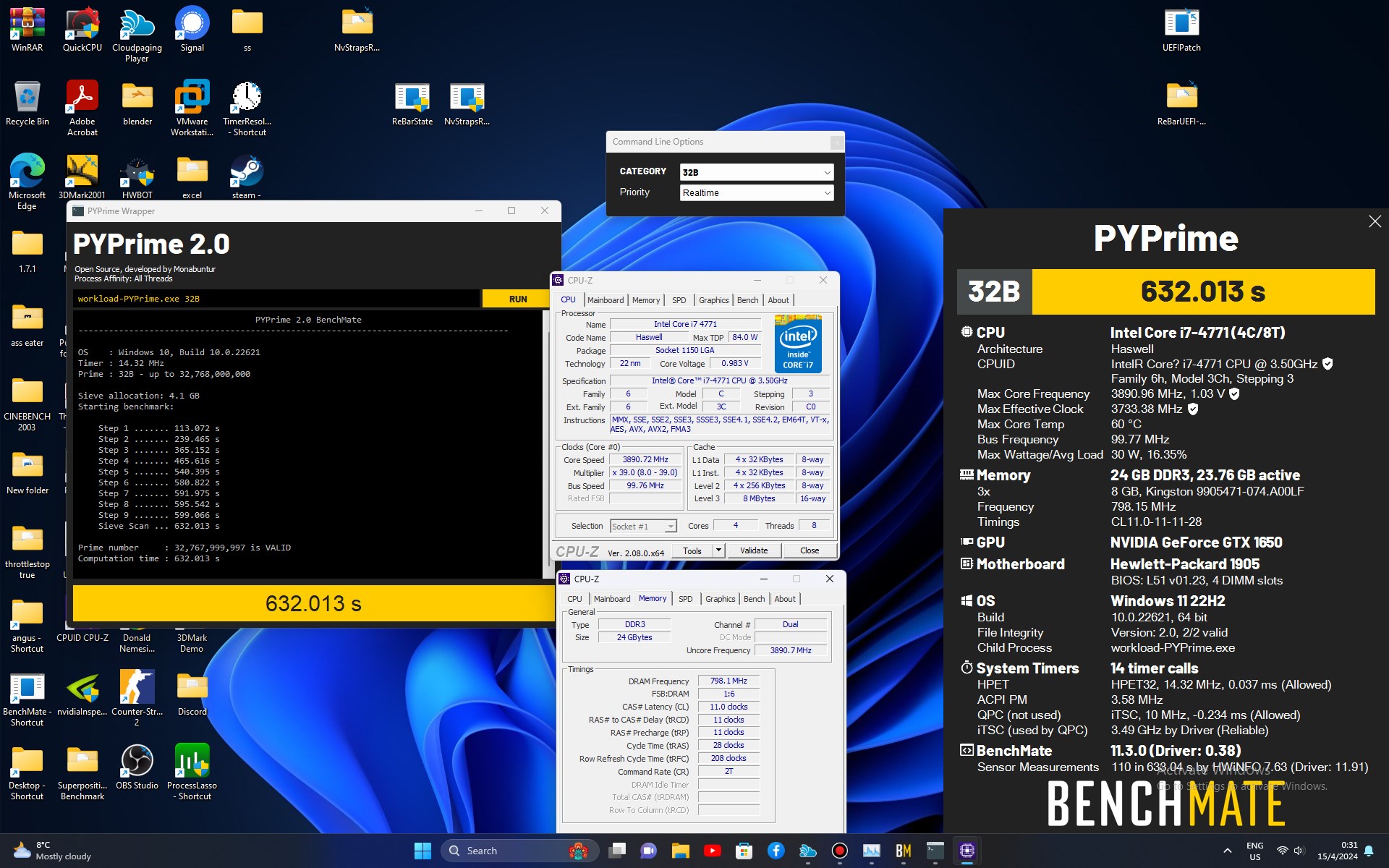Viewport: 1389px width, 868px height.
Task: Open ReBarState desktop icon
Action: tap(412, 103)
